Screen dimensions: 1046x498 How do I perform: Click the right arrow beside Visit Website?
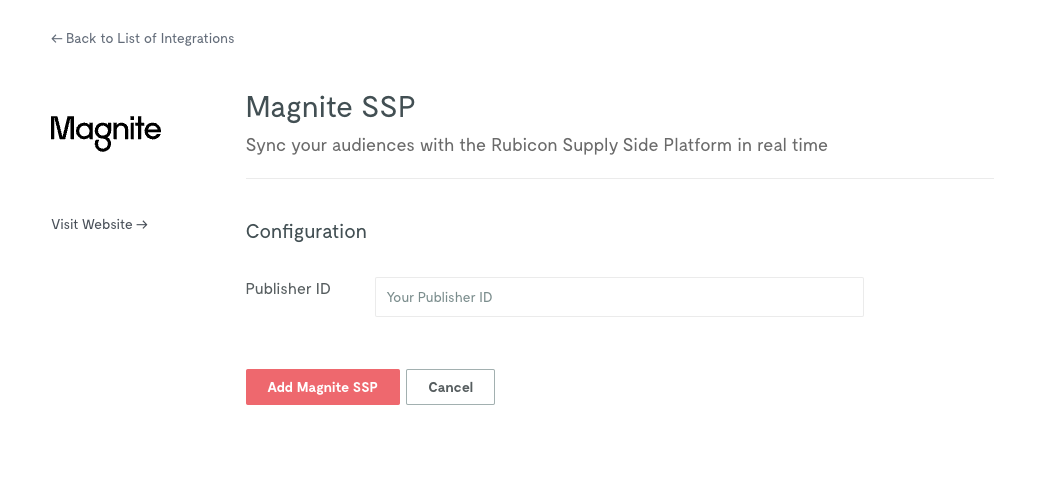[x=141, y=225]
